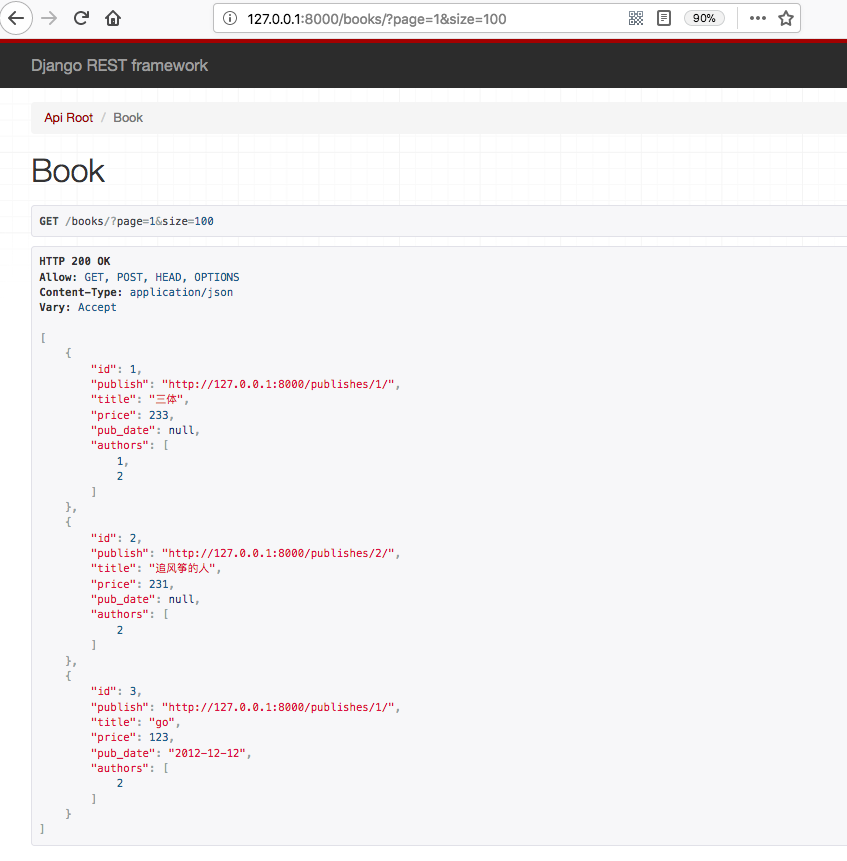Select the title value "三体"
The image size is (847, 861).
click(x=166, y=400)
